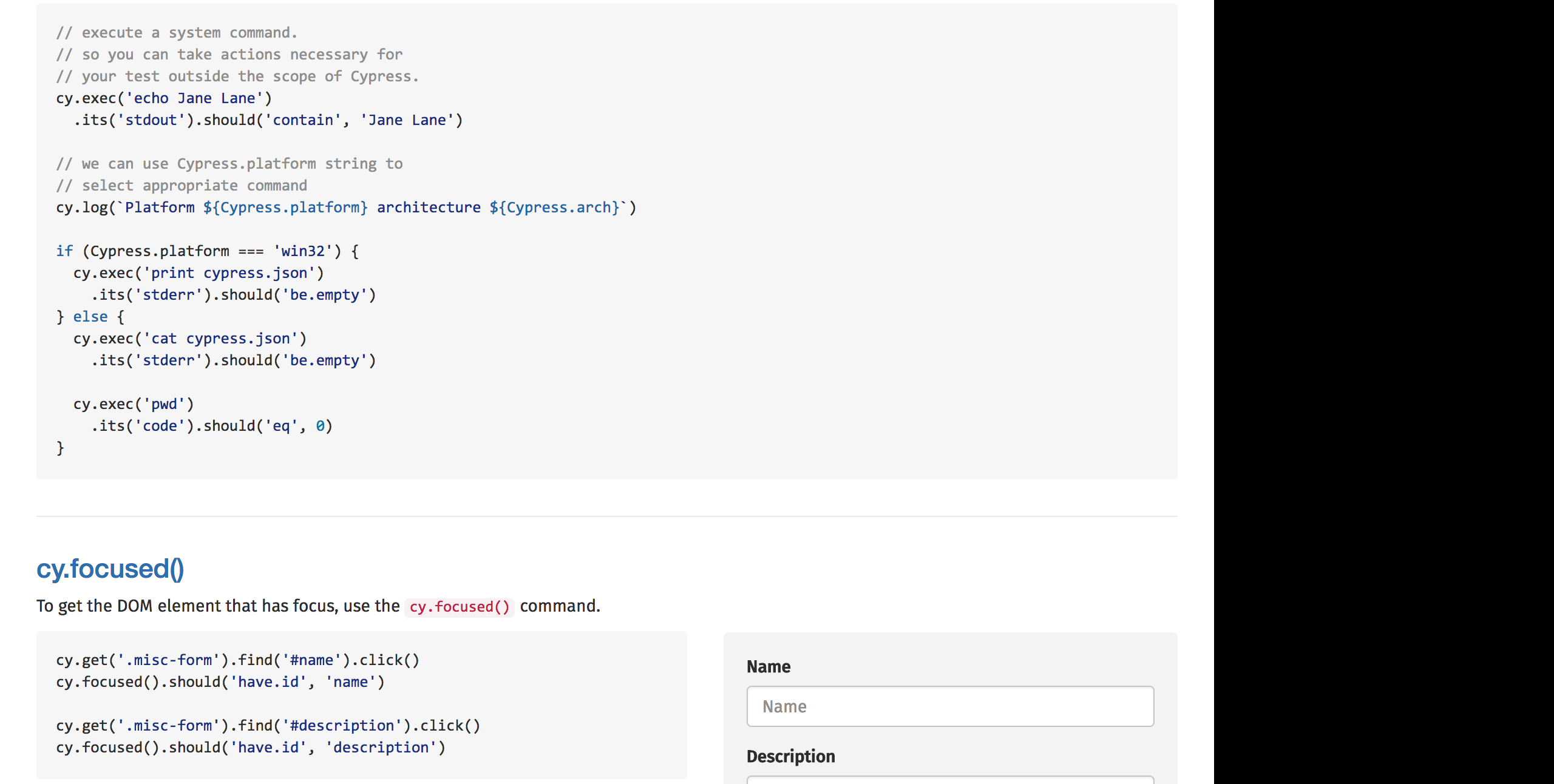Screen dimensions: 1554x784
Task: Click the .its('code').should('eq', 0) line
Action: (212, 426)
